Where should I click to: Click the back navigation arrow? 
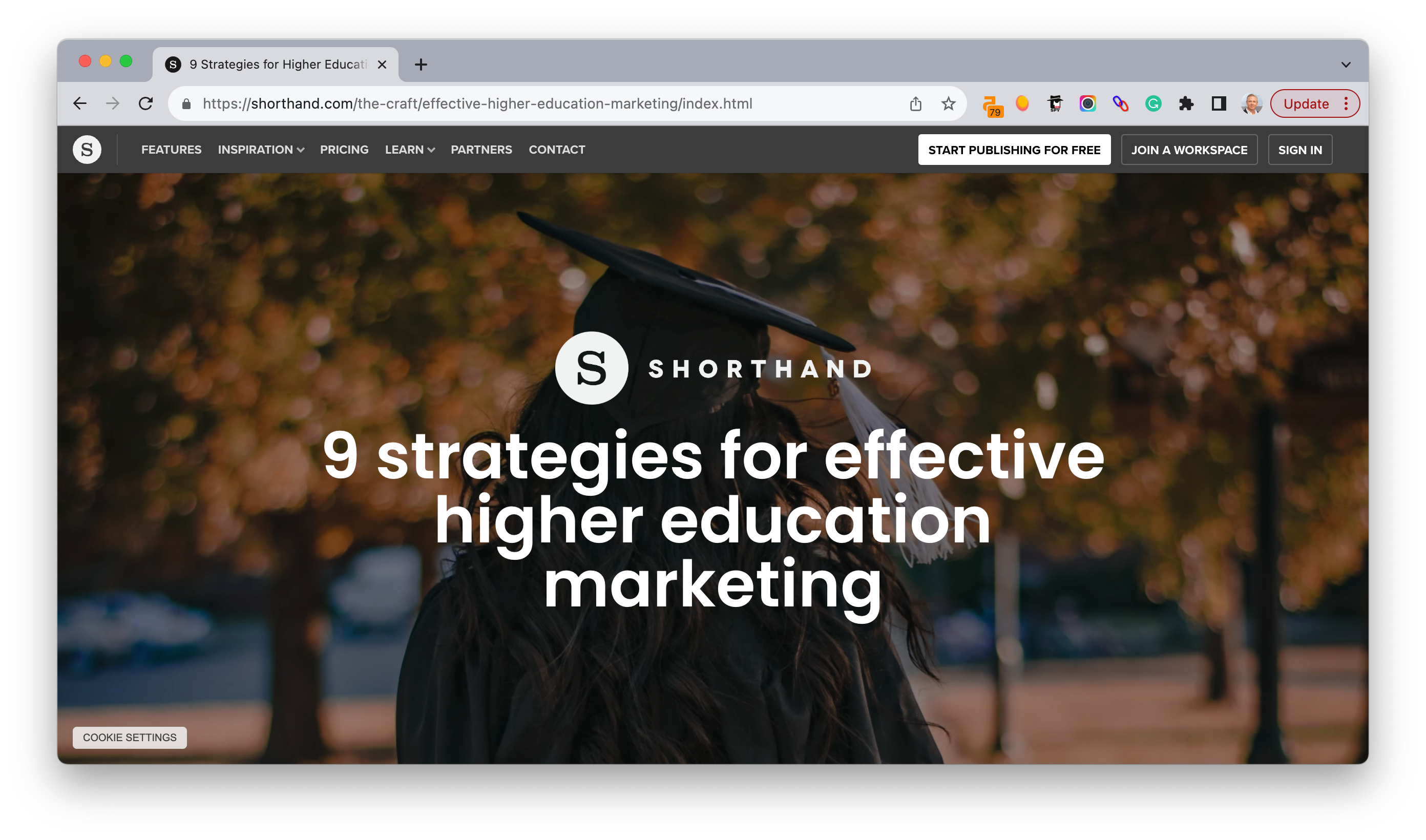pos(80,103)
